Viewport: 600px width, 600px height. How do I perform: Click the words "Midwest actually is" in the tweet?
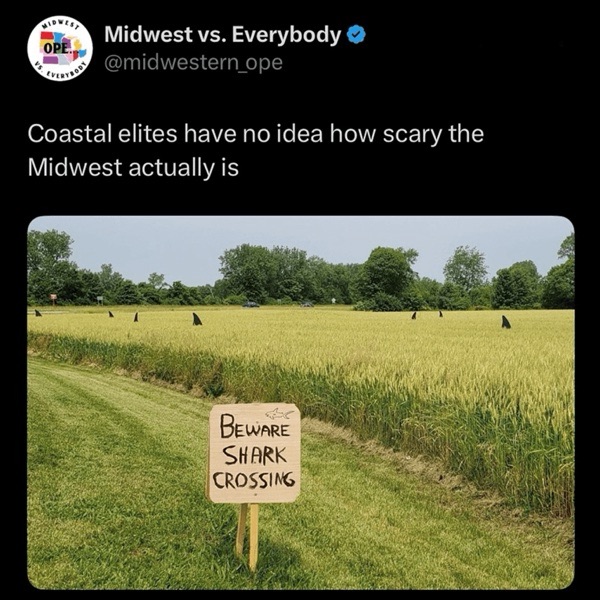coord(133,168)
